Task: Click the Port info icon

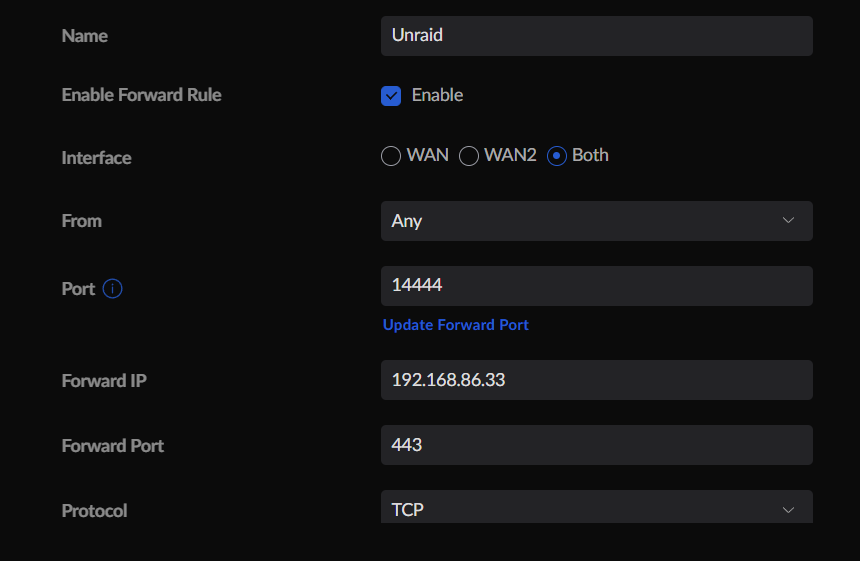Action: pyautogui.click(x=112, y=288)
